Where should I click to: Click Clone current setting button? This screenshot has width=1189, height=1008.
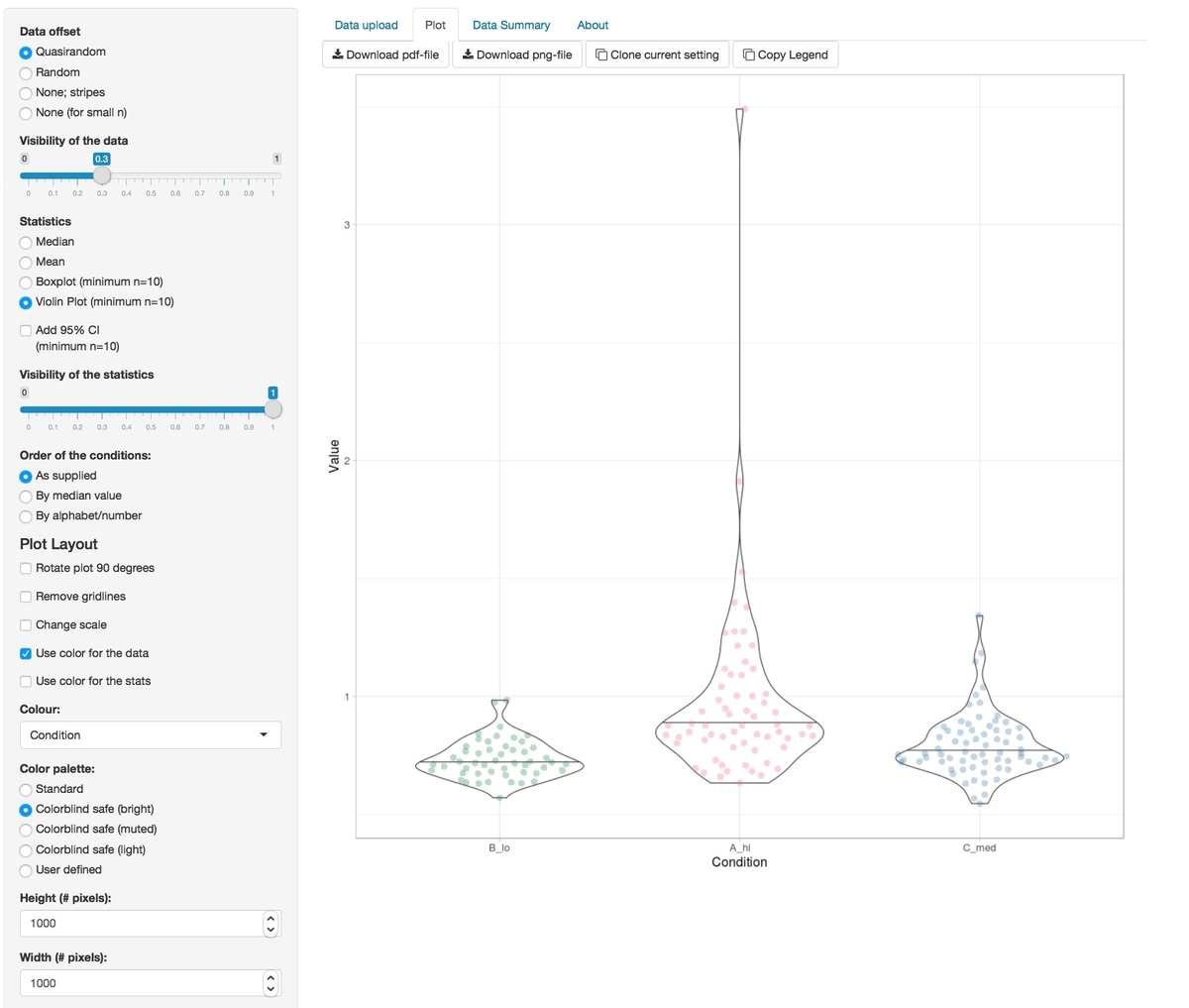658,55
